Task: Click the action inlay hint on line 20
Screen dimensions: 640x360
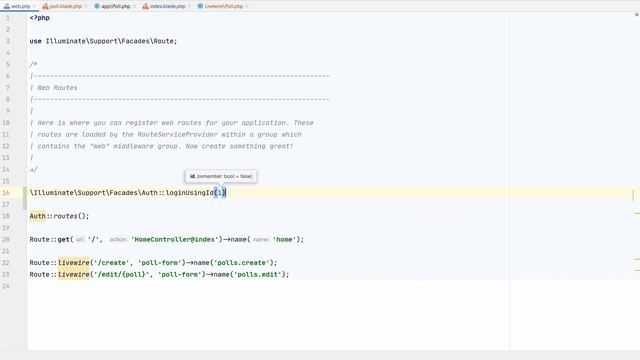Action: (118, 240)
